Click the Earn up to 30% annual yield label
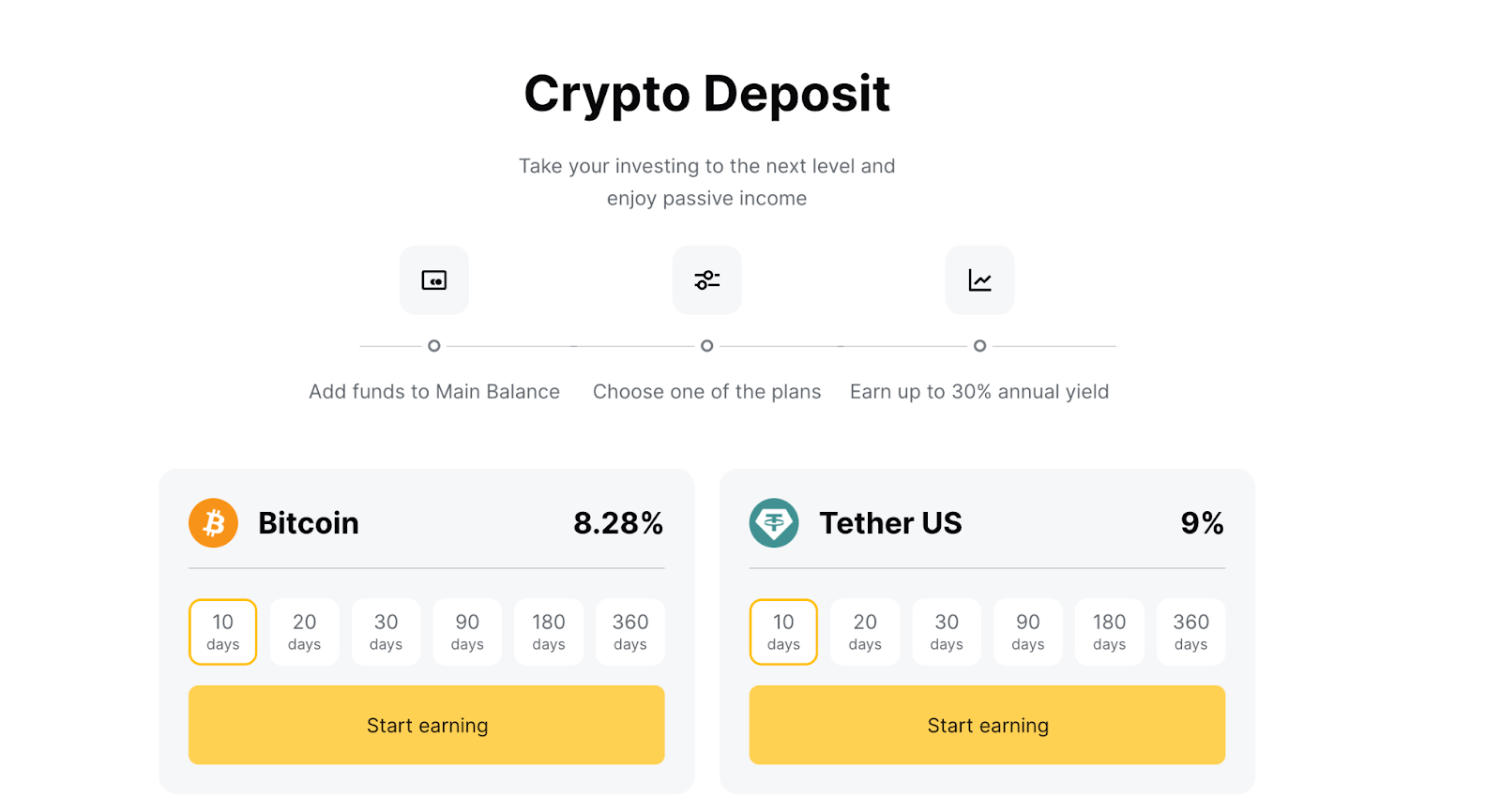 tap(979, 391)
